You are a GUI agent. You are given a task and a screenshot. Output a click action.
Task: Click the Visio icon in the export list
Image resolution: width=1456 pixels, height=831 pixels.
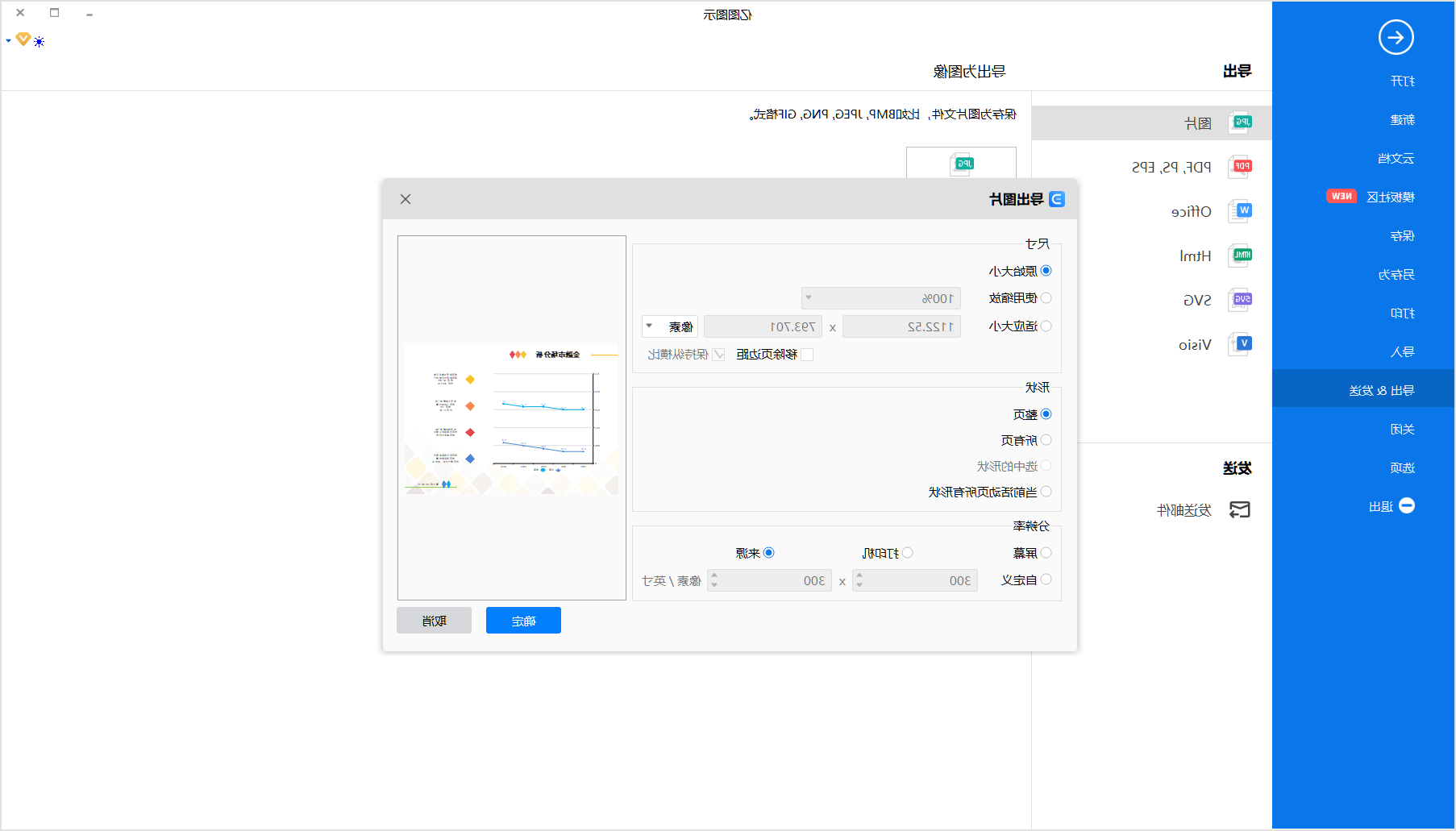pos(1240,344)
